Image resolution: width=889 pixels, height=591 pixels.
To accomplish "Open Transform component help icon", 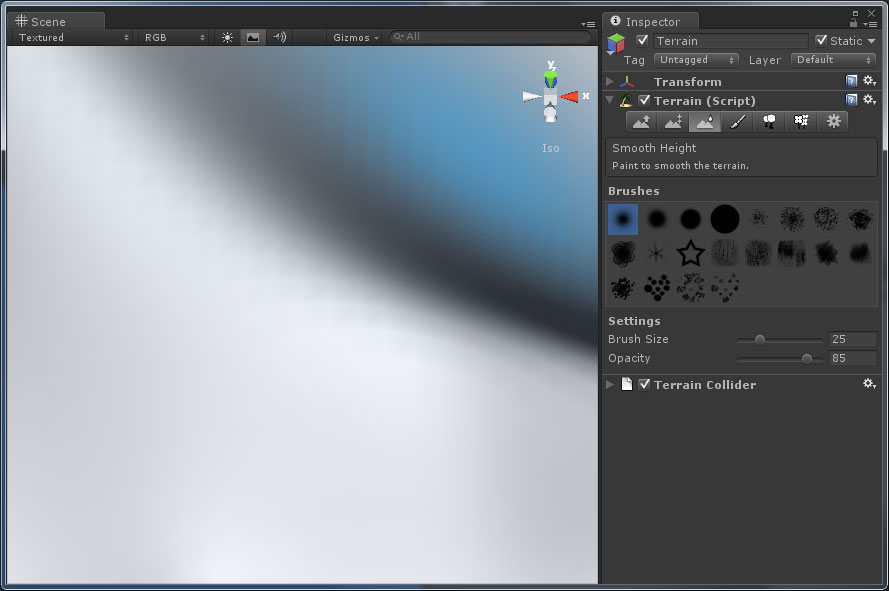I will [x=851, y=81].
